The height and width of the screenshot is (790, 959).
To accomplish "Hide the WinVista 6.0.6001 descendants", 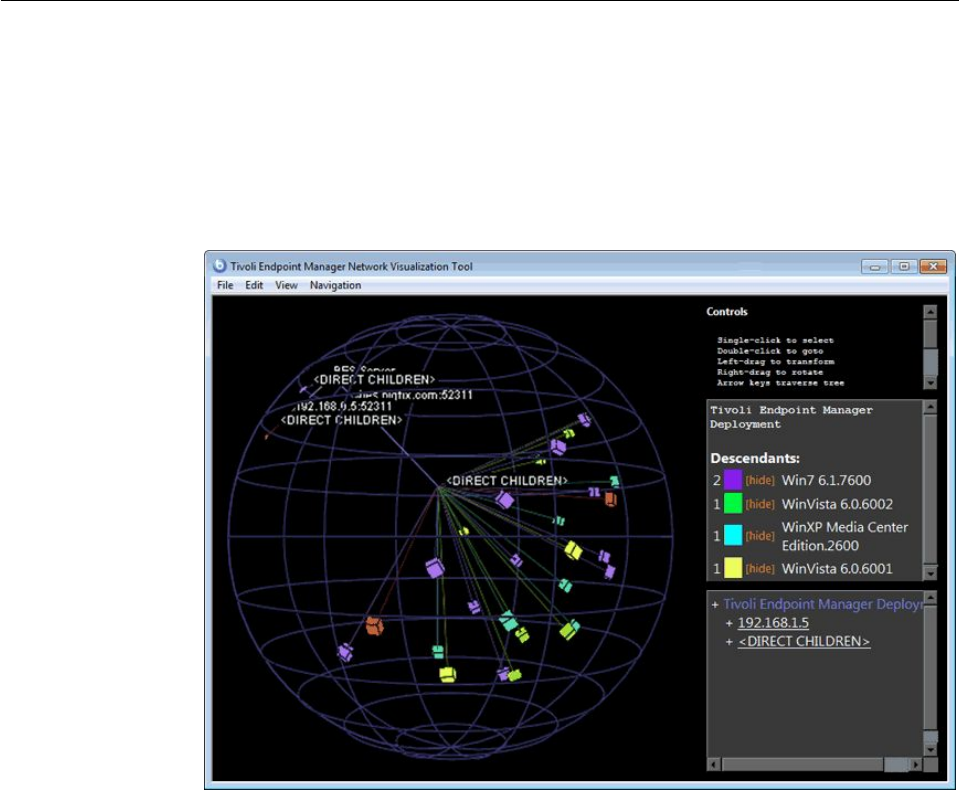I will [x=760, y=568].
